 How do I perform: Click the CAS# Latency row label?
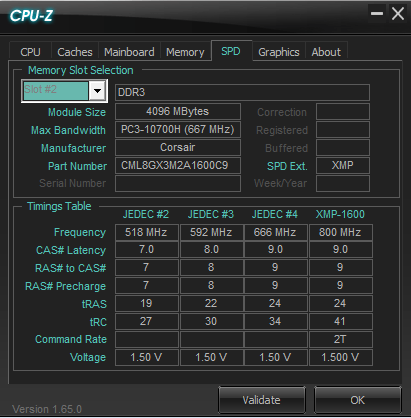(71, 250)
